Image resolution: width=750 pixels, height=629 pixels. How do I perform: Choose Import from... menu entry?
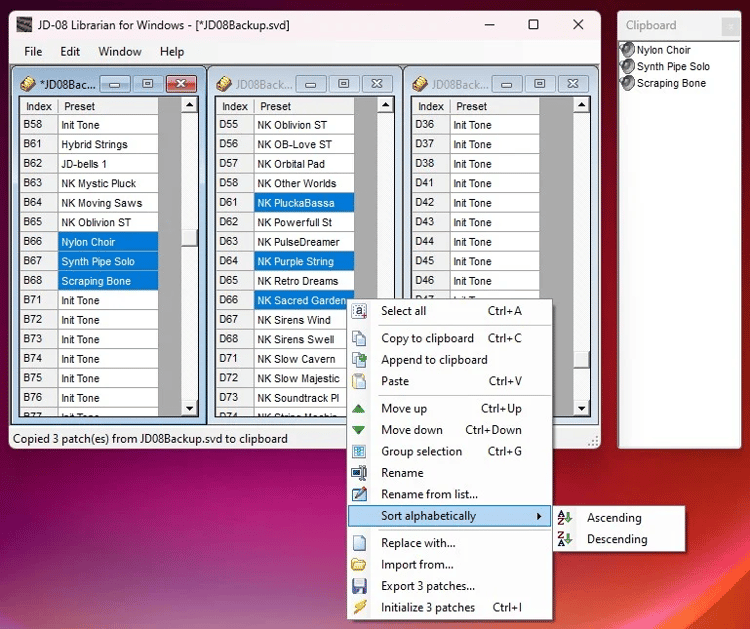point(450,564)
